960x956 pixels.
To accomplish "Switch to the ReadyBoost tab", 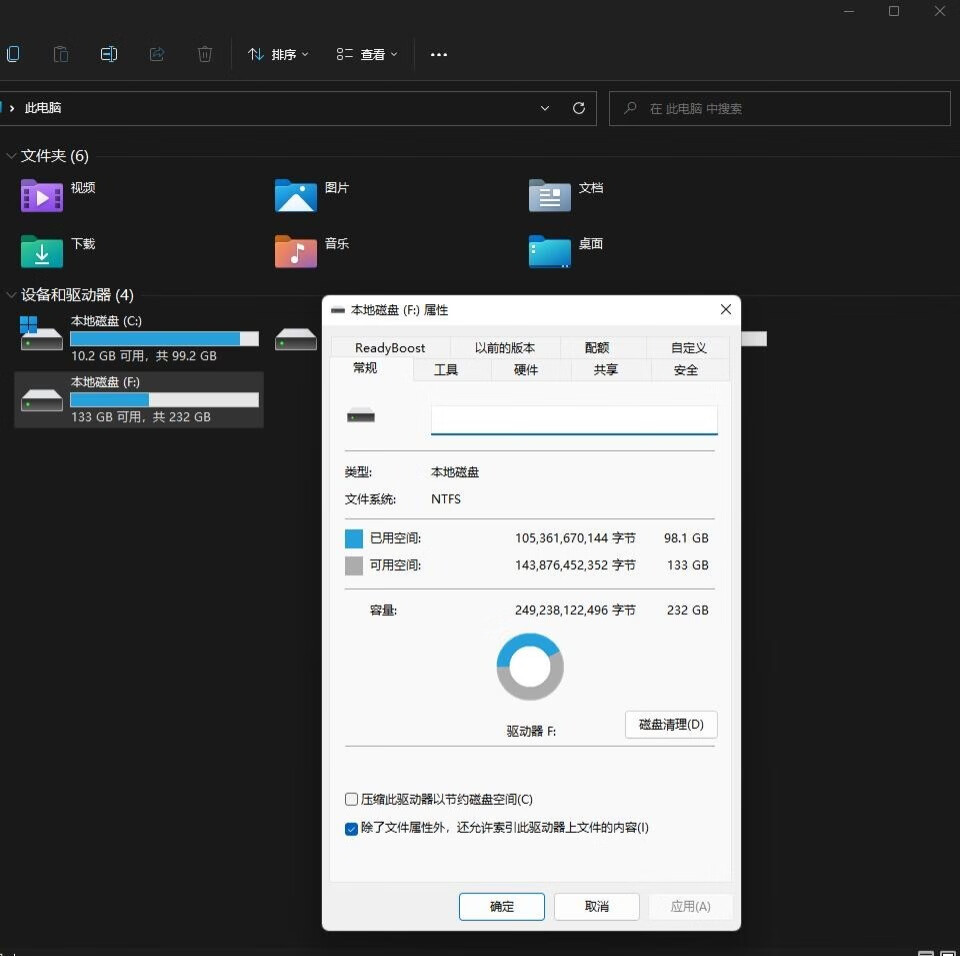I will tap(390, 348).
